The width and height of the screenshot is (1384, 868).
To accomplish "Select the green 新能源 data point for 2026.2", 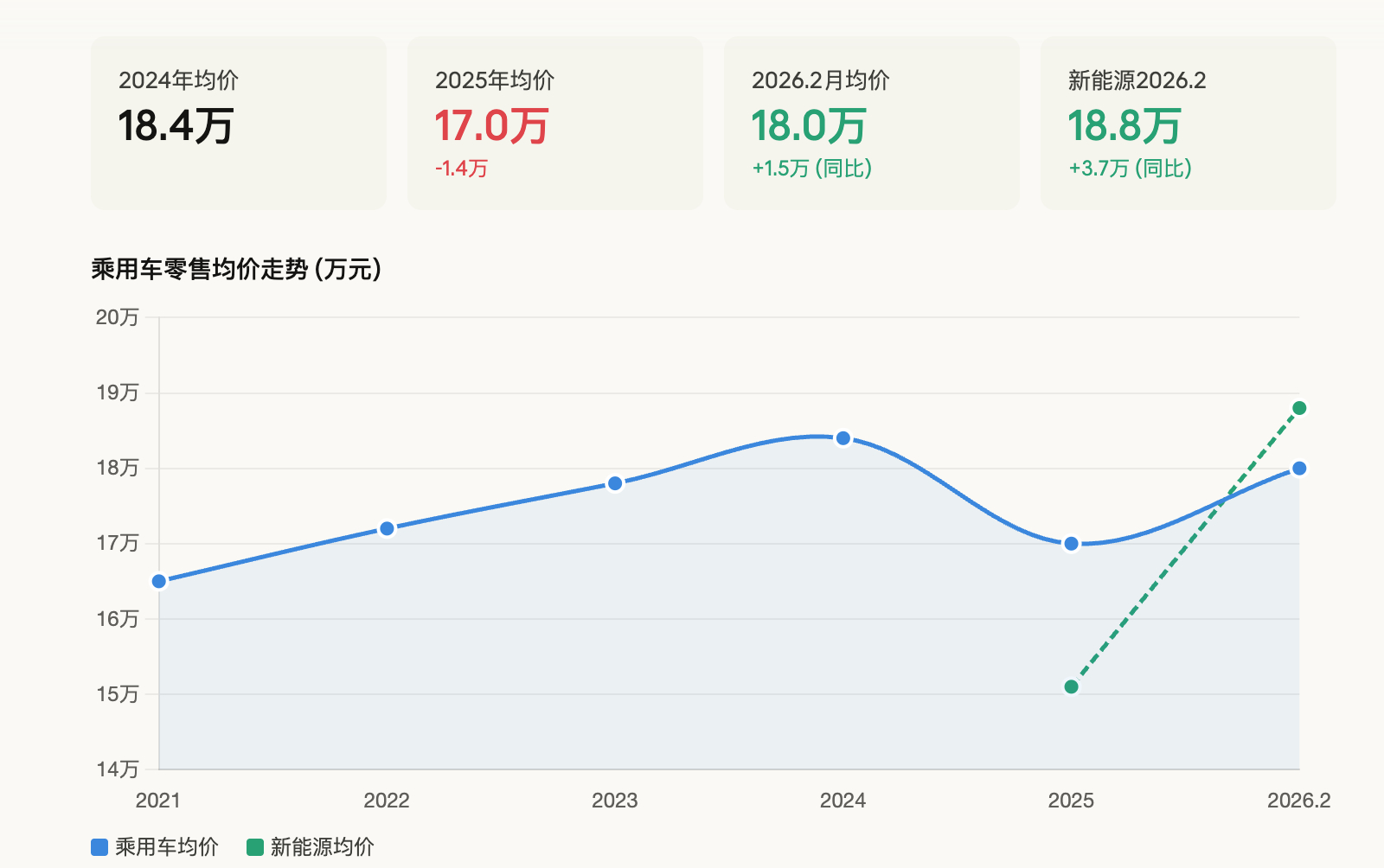I will point(1299,408).
